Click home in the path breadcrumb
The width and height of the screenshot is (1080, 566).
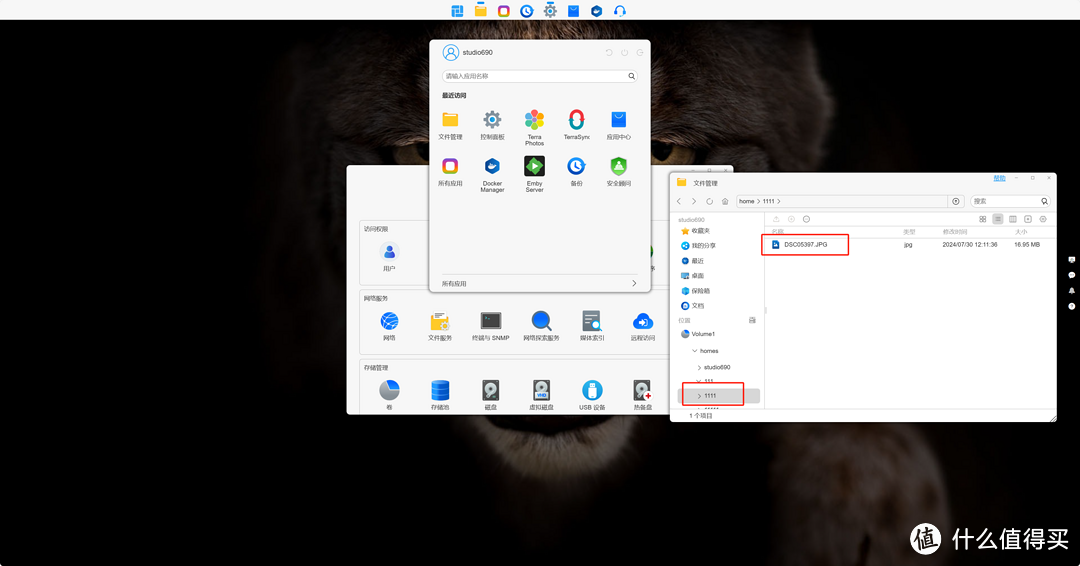(746, 201)
